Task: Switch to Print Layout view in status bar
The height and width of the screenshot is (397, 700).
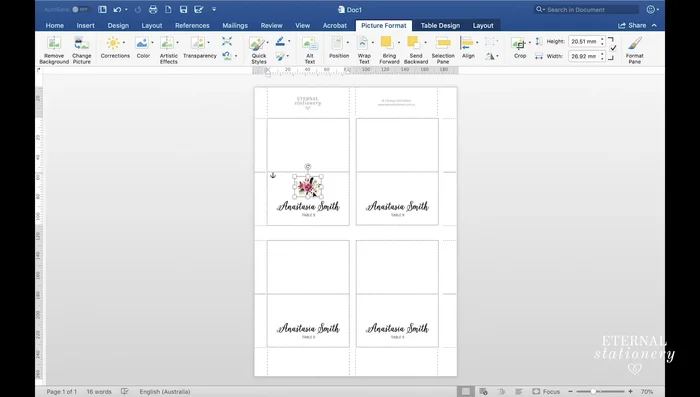Action: tap(466, 392)
